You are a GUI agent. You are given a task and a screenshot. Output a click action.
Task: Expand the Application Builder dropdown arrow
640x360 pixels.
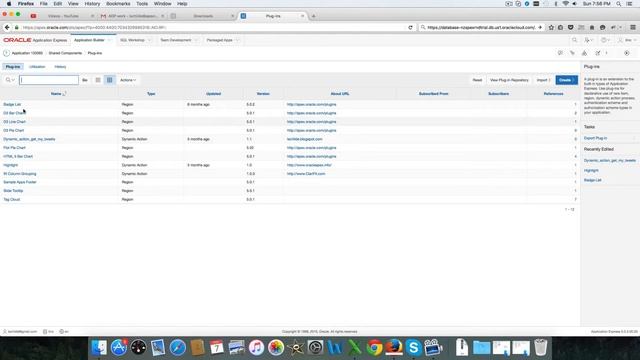pos(109,40)
